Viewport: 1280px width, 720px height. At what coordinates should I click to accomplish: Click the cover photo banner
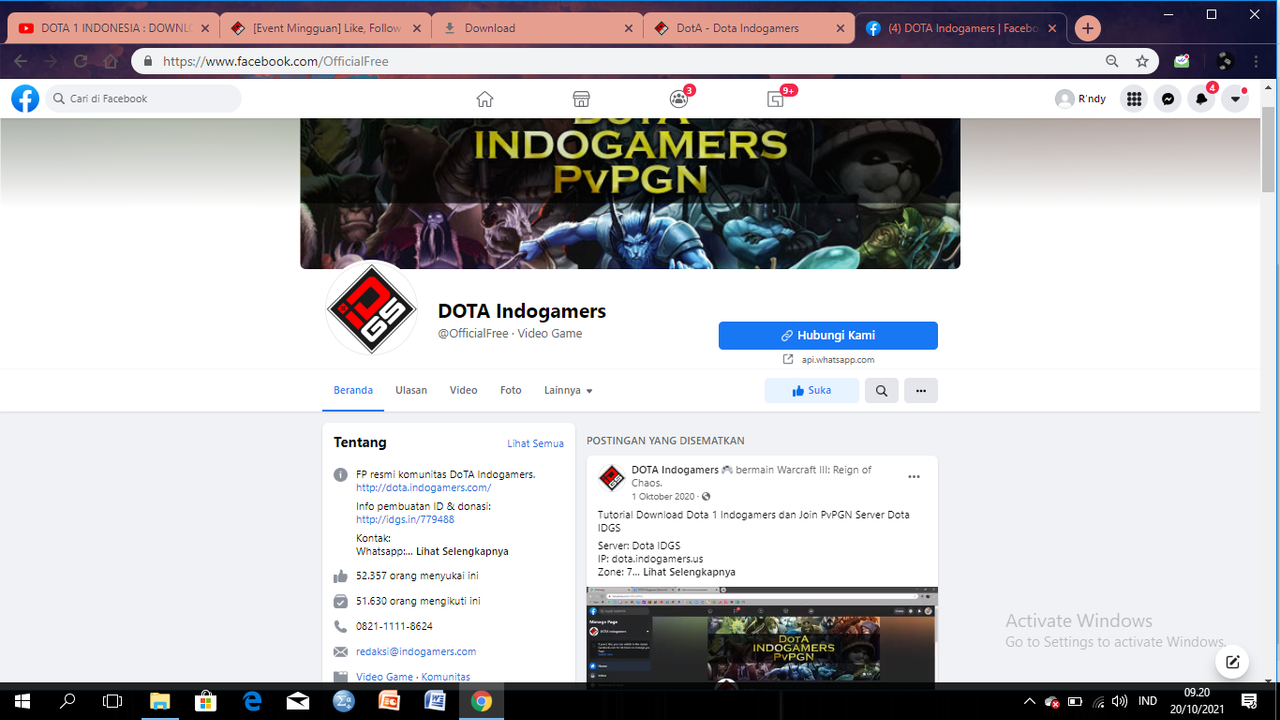click(x=630, y=193)
